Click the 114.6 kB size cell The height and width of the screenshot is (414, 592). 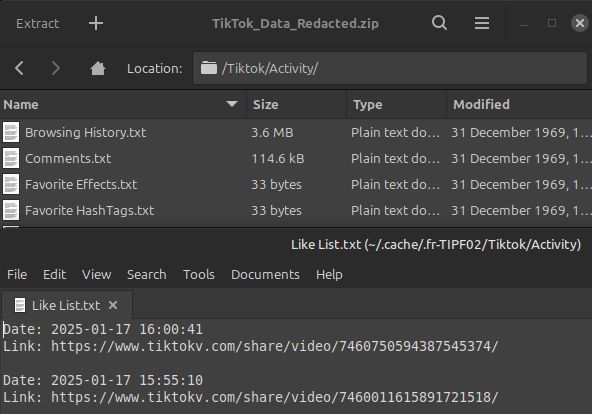(278, 159)
